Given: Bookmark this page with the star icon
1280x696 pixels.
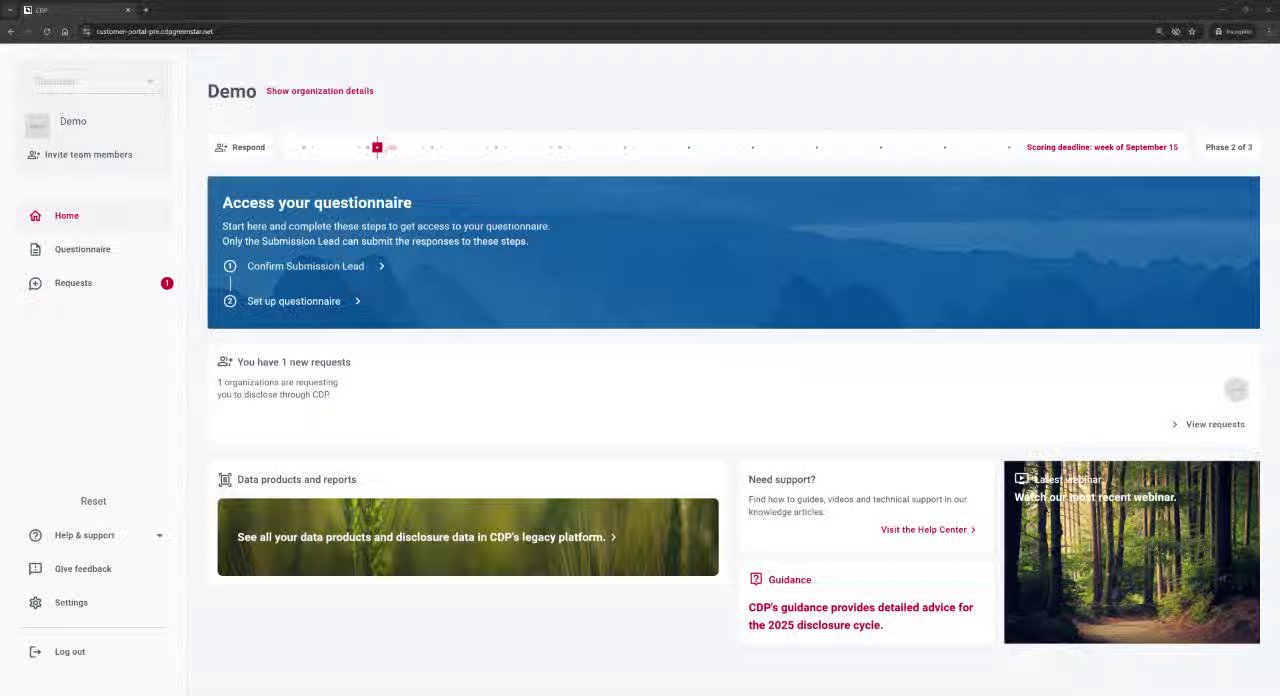Looking at the screenshot, I should click(x=1192, y=32).
